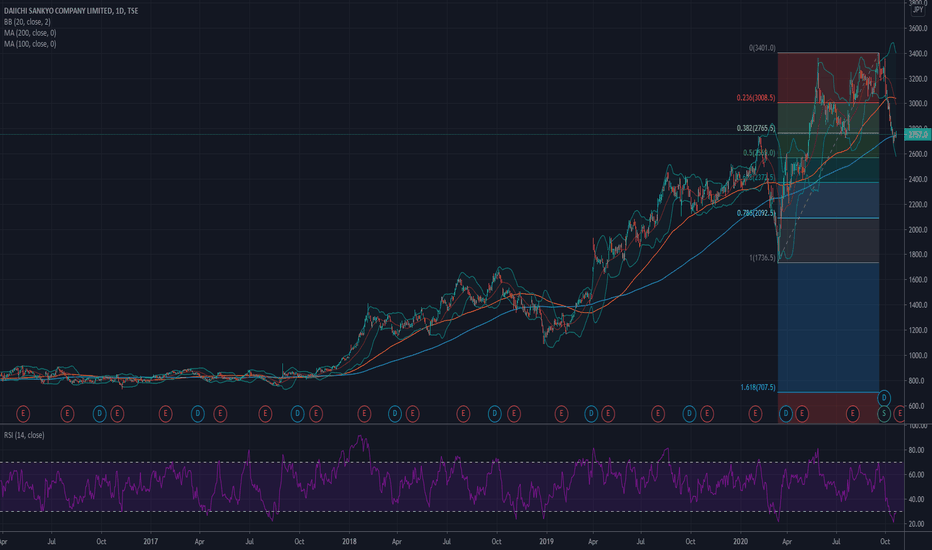Screen dimensions: 932x550
Task: Click the Fibonacci level label 0.382(2765.5)
Action: [x=756, y=128]
